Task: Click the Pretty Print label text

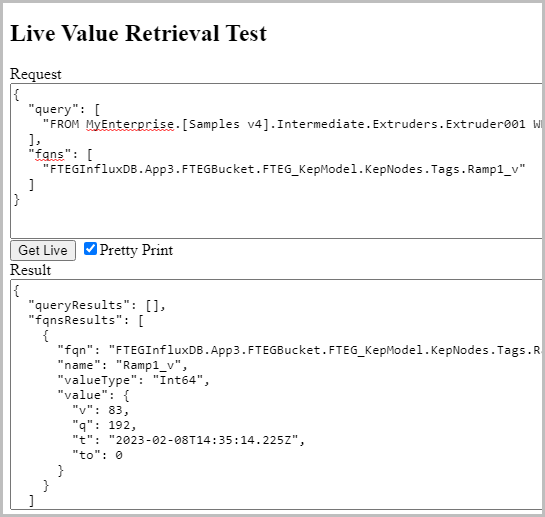Action: (136, 250)
